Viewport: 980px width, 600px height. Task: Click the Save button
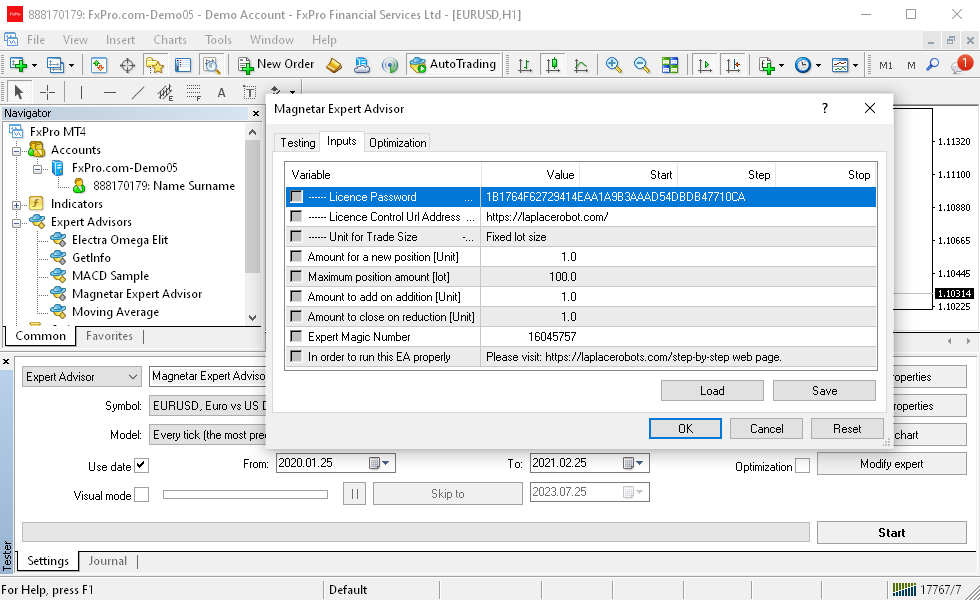pyautogui.click(x=824, y=391)
